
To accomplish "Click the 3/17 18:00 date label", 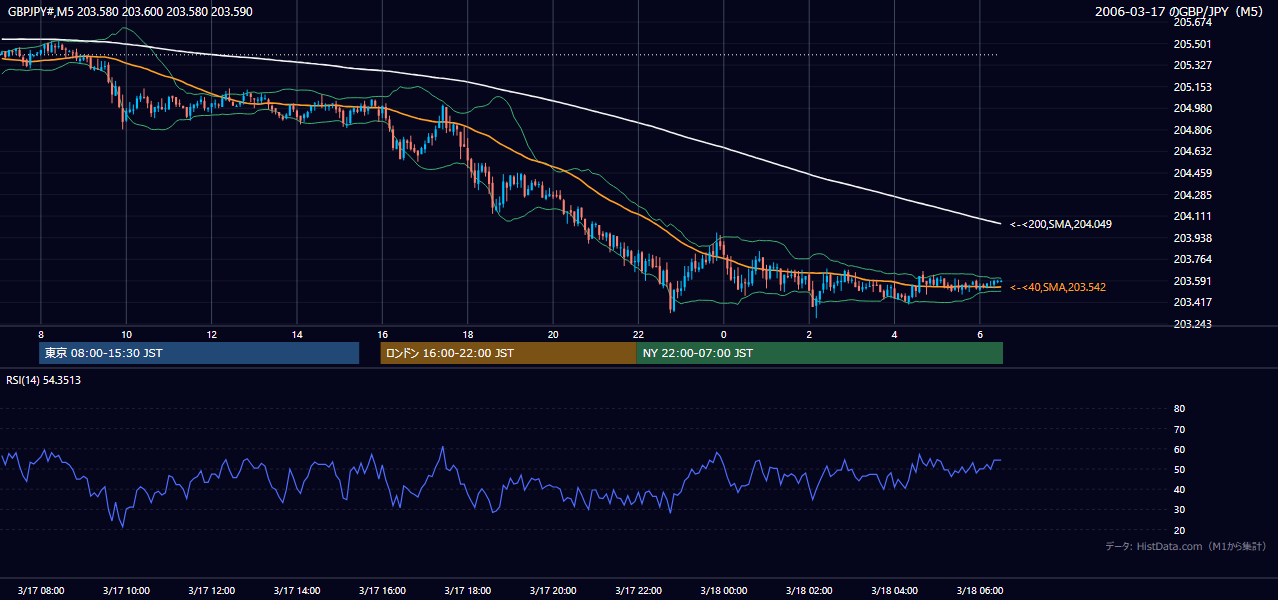I will (x=468, y=591).
